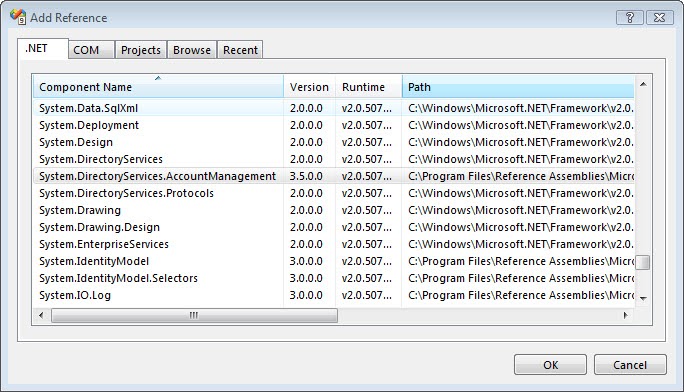Click the Add Reference title bar icon
Viewport: 684px width, 392px height.
click(x=18, y=17)
